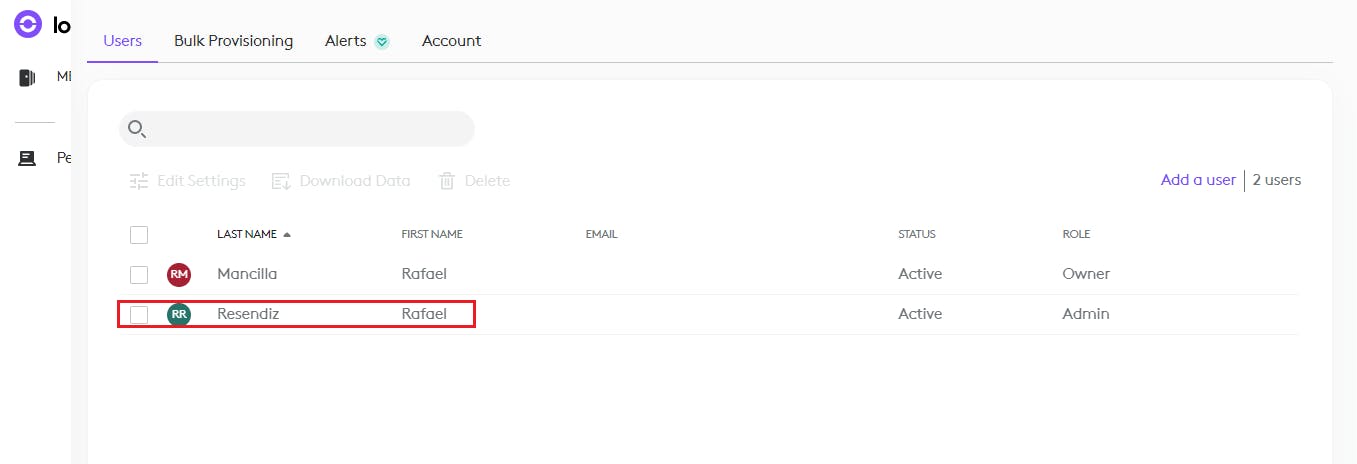Sort by the Status column header
This screenshot has height=464, width=1357.
pos(916,234)
